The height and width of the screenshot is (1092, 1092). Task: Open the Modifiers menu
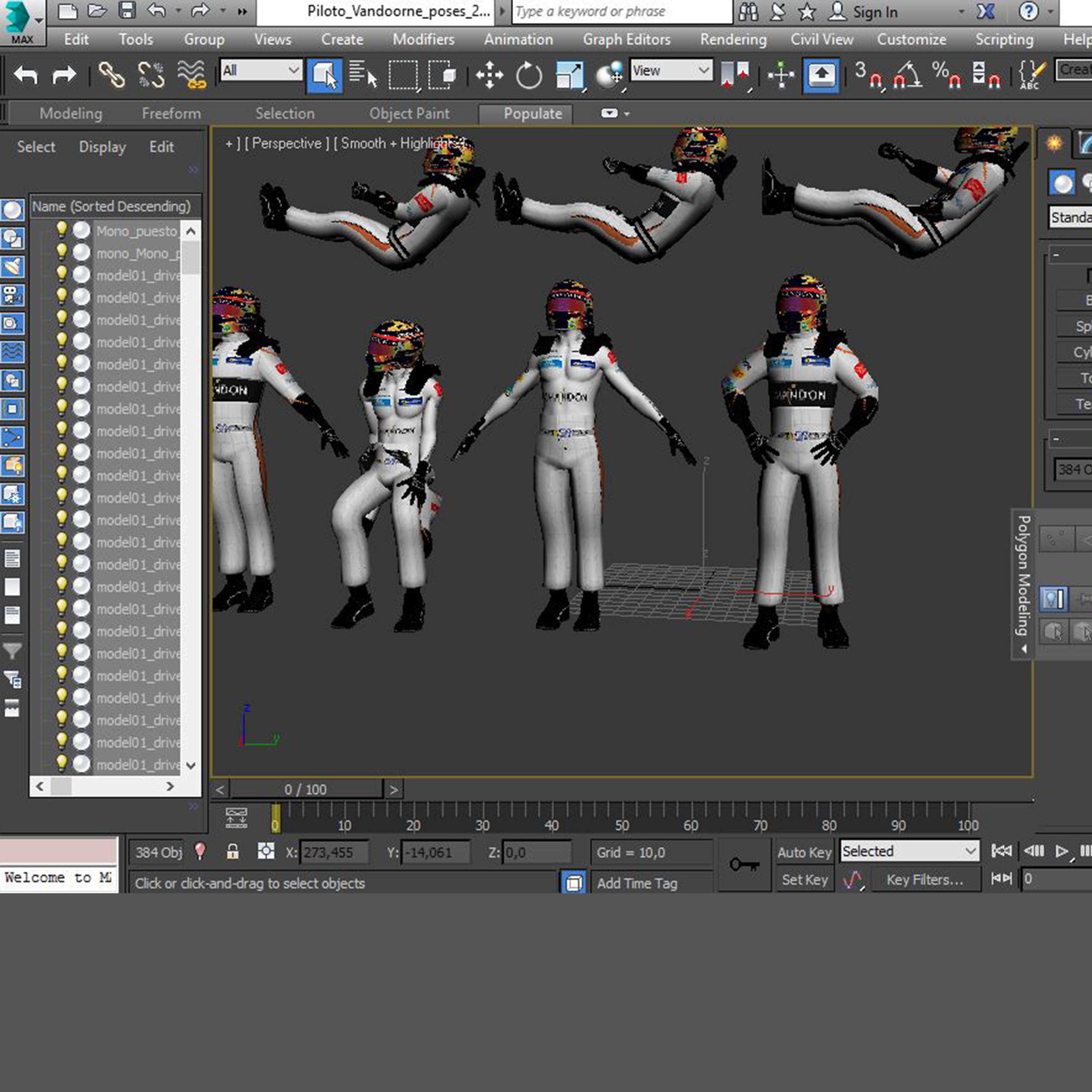pyautogui.click(x=423, y=40)
